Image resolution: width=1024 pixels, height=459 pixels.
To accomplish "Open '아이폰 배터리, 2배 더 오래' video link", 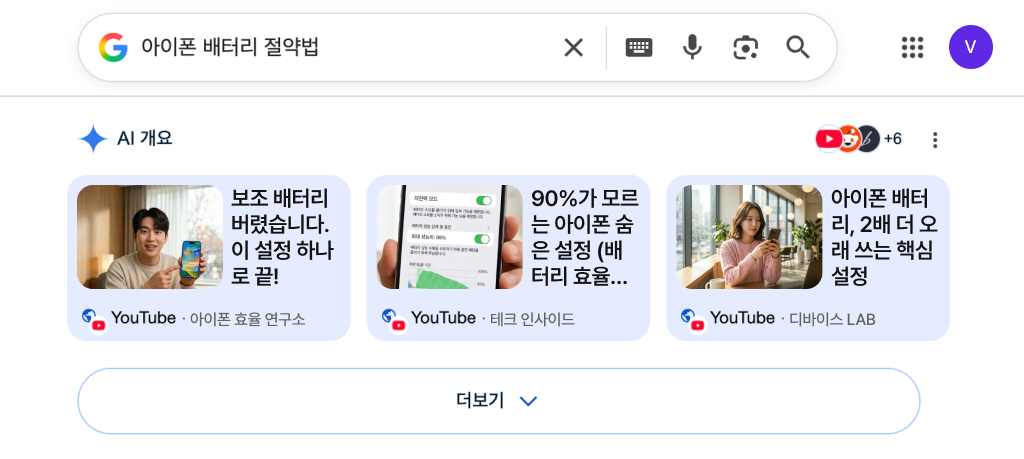I will click(880, 236).
